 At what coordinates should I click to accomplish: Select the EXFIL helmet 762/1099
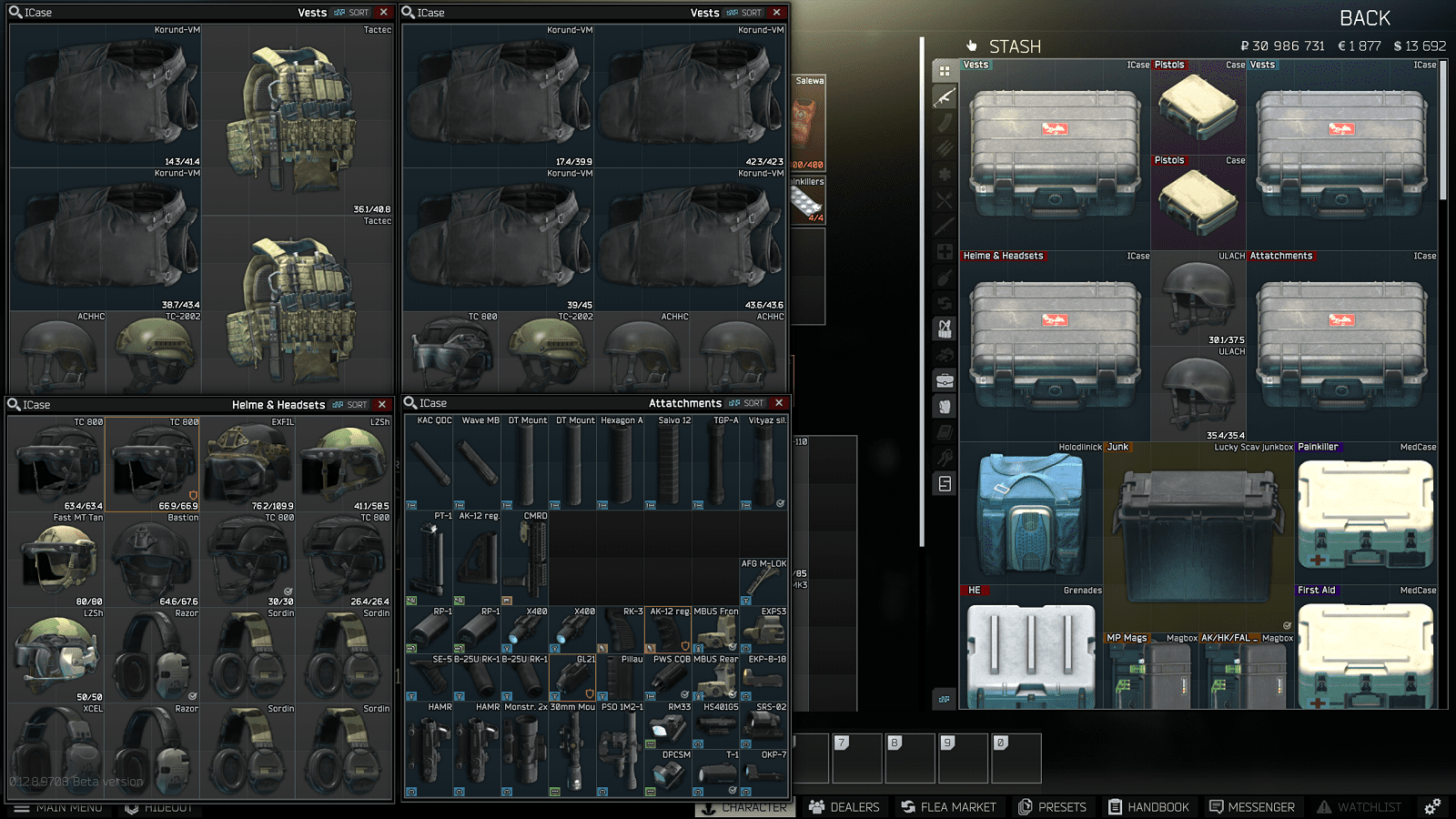[248, 464]
